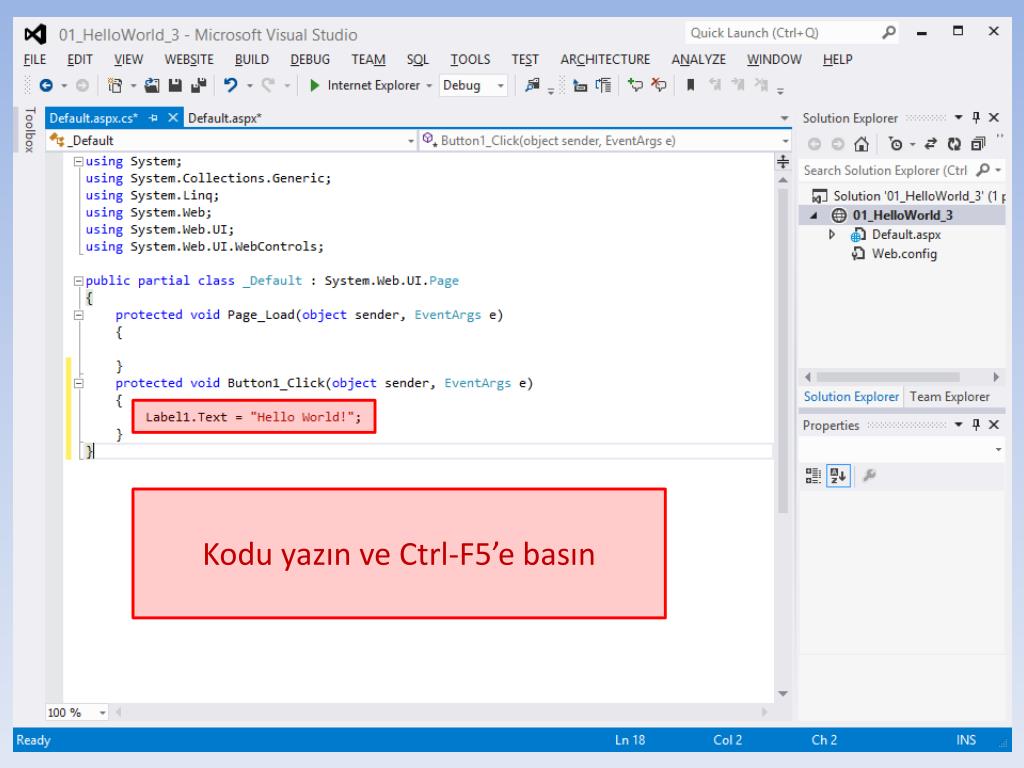1024x768 pixels.
Task: Click the Home icon in Solution Explorer
Action: pyautogui.click(x=861, y=144)
